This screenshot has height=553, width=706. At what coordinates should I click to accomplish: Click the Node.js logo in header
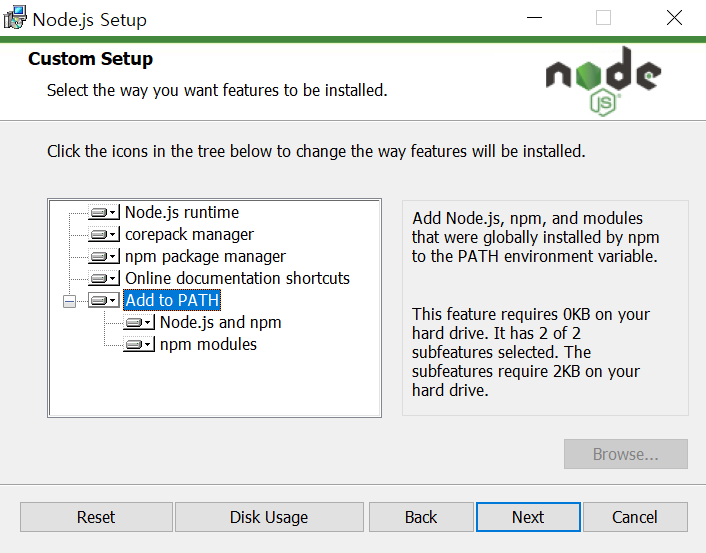(x=603, y=81)
